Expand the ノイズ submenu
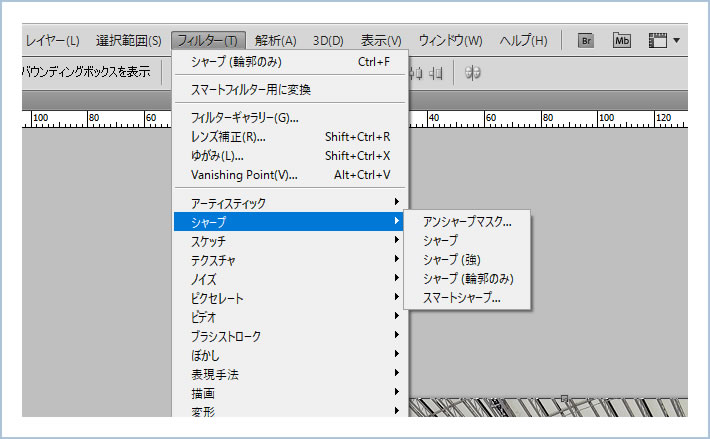The width and height of the screenshot is (710, 439). point(290,279)
